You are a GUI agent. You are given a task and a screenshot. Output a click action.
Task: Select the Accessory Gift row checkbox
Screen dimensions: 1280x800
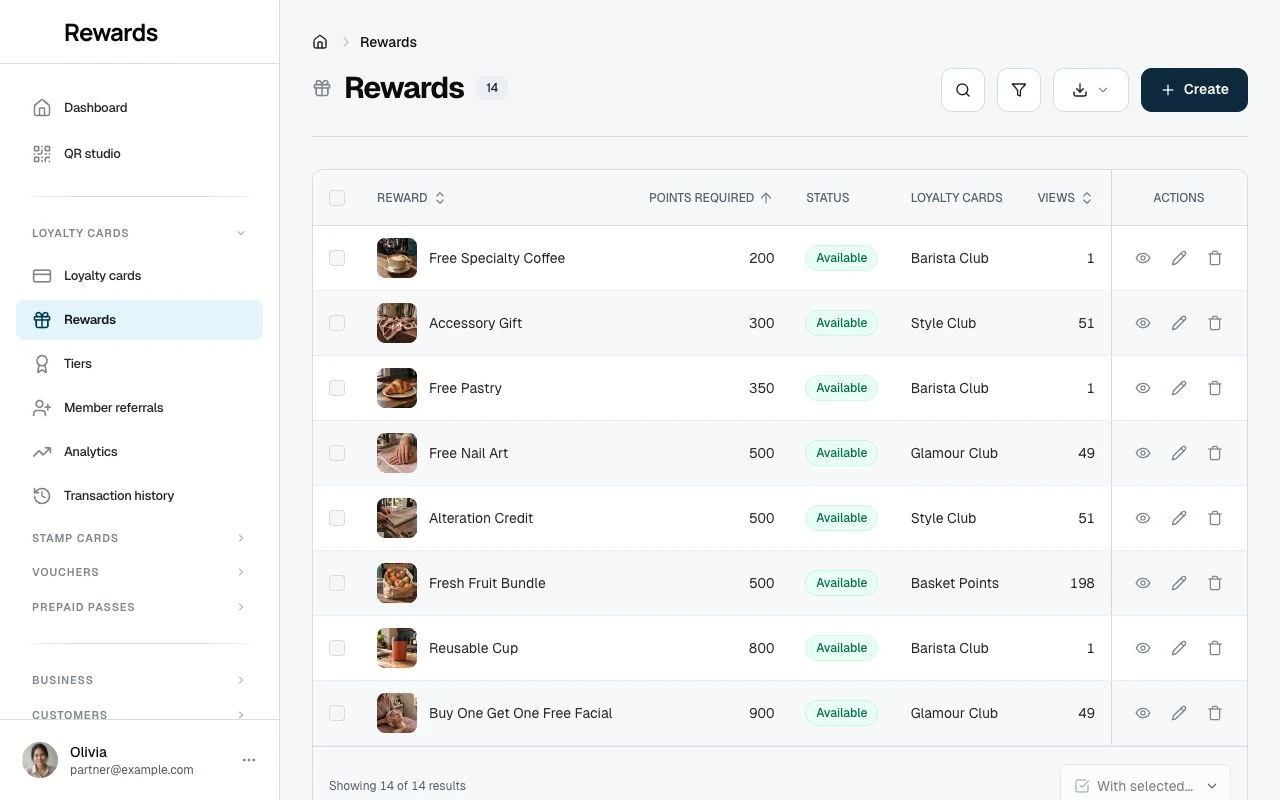[337, 323]
